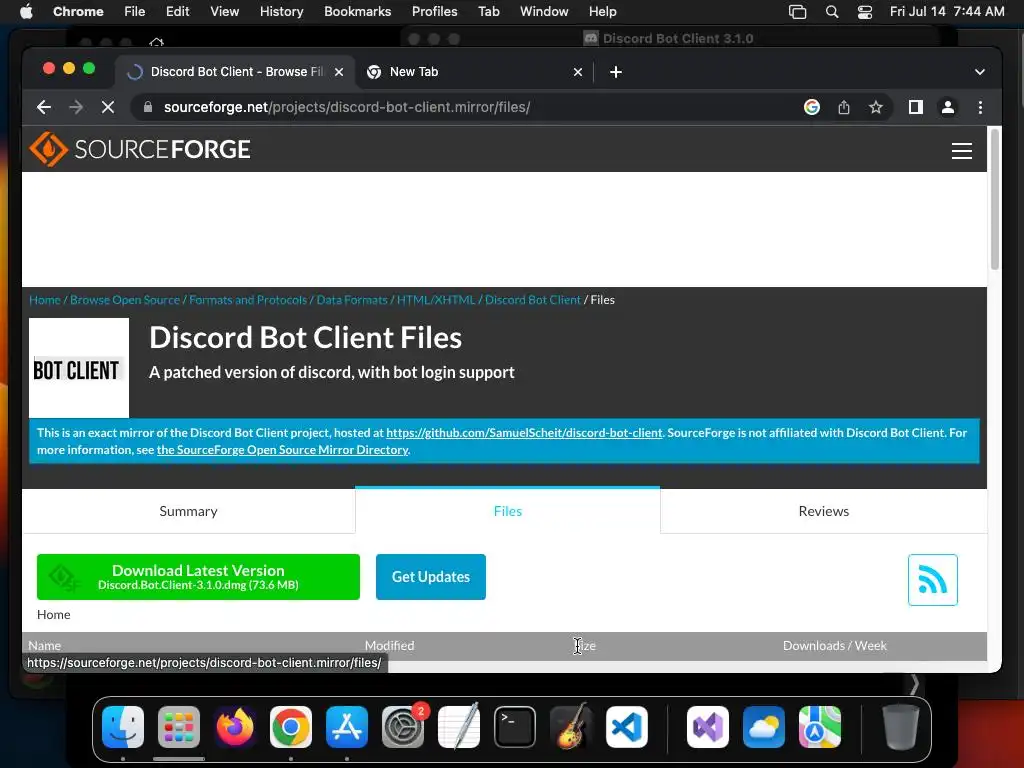Click the SourceForge logo

(140, 149)
